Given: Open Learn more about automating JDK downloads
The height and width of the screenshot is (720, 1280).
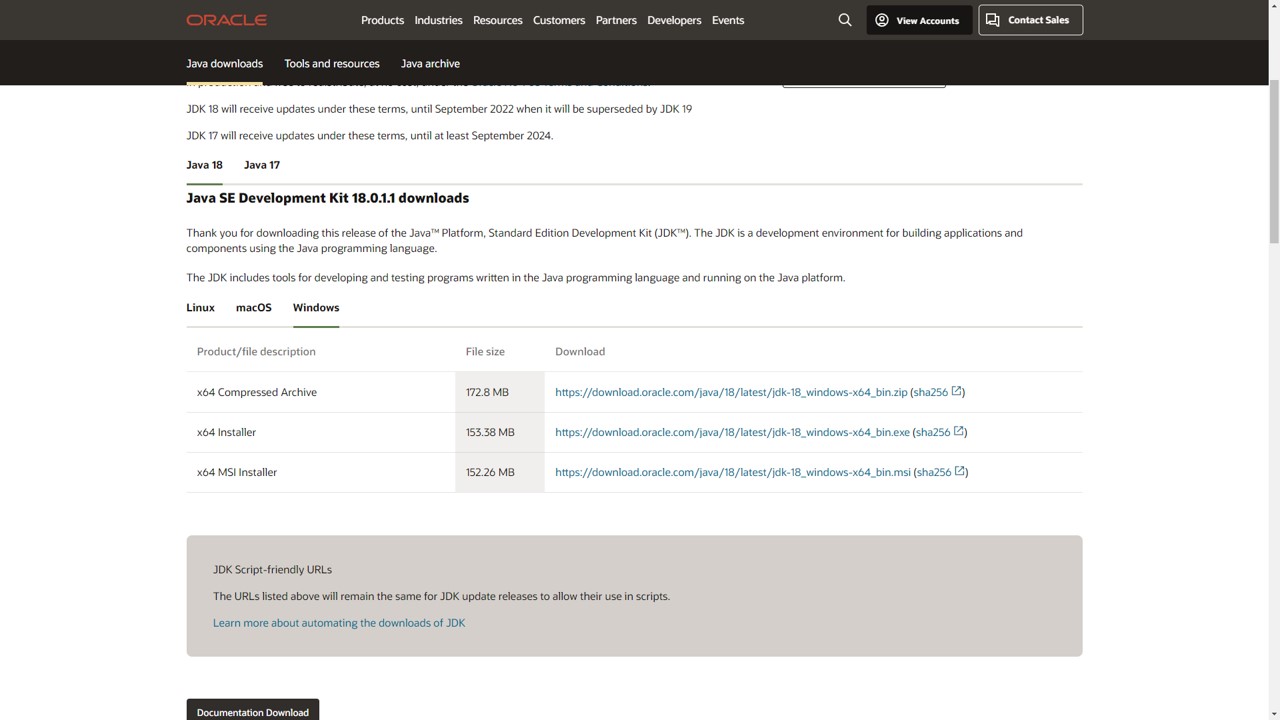Looking at the screenshot, I should click(339, 622).
